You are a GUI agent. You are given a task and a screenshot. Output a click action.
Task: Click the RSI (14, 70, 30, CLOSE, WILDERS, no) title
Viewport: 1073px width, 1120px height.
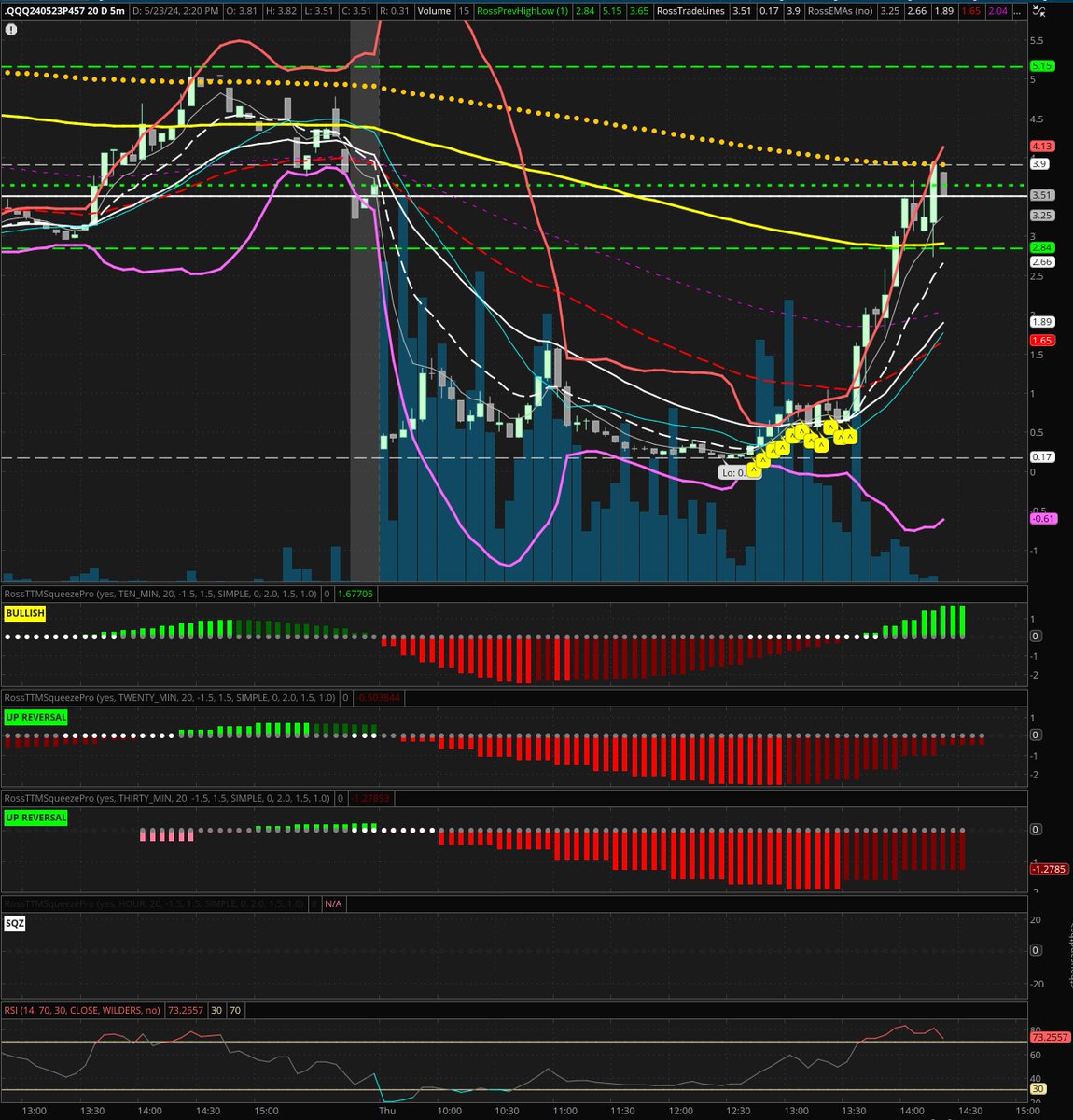pyautogui.click(x=82, y=1010)
